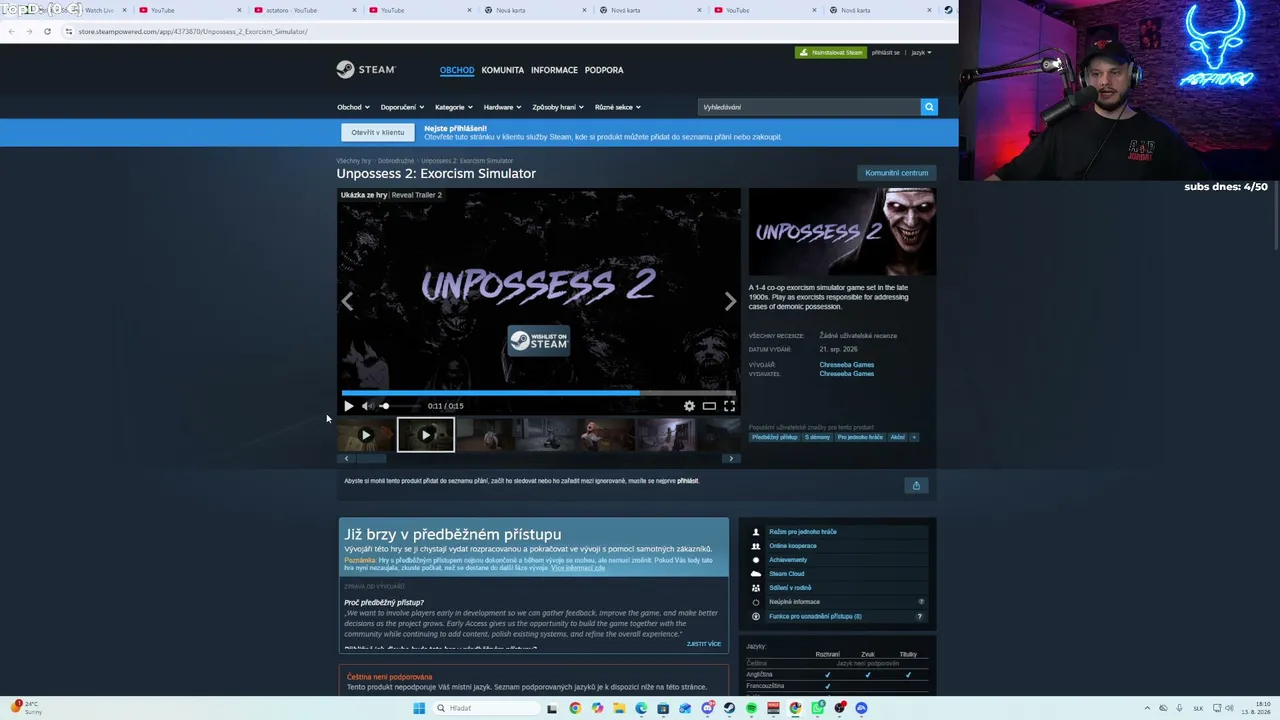This screenshot has height=720, width=1280.
Task: Click the Všechny hry breadcrumb link
Action: 354,161
